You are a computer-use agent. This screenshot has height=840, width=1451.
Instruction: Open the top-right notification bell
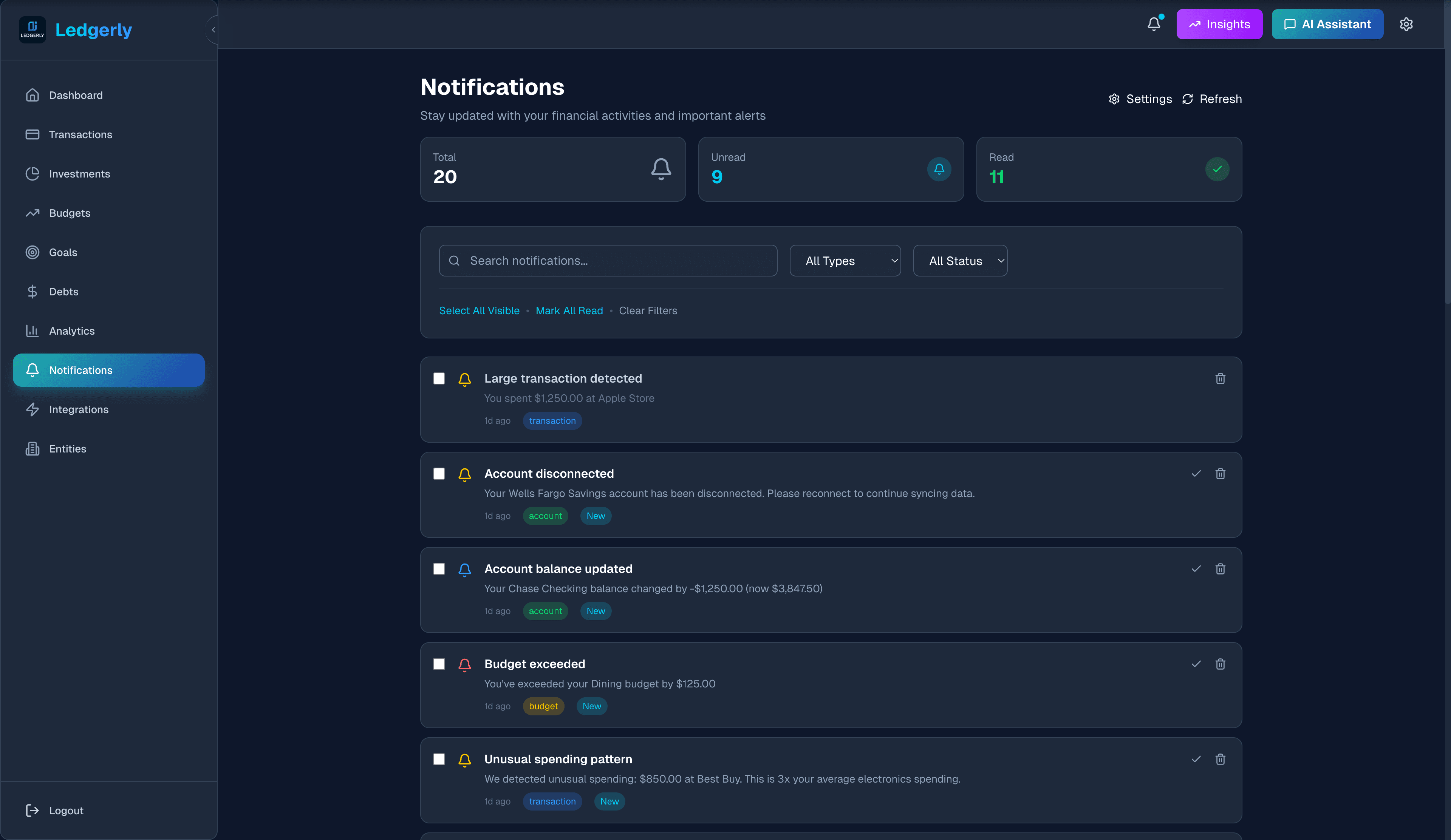coord(1154,23)
